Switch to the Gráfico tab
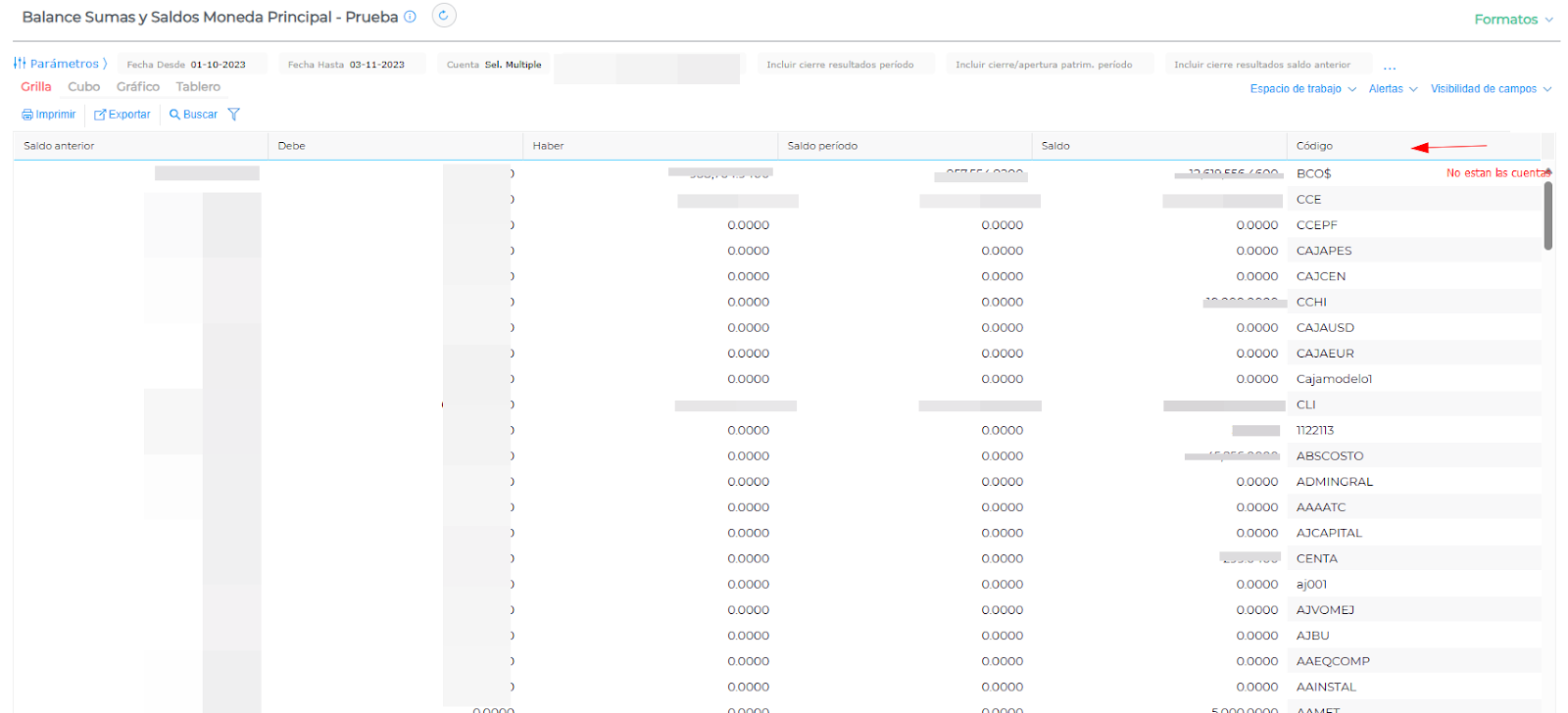The height and width of the screenshot is (713, 1568). (x=137, y=87)
